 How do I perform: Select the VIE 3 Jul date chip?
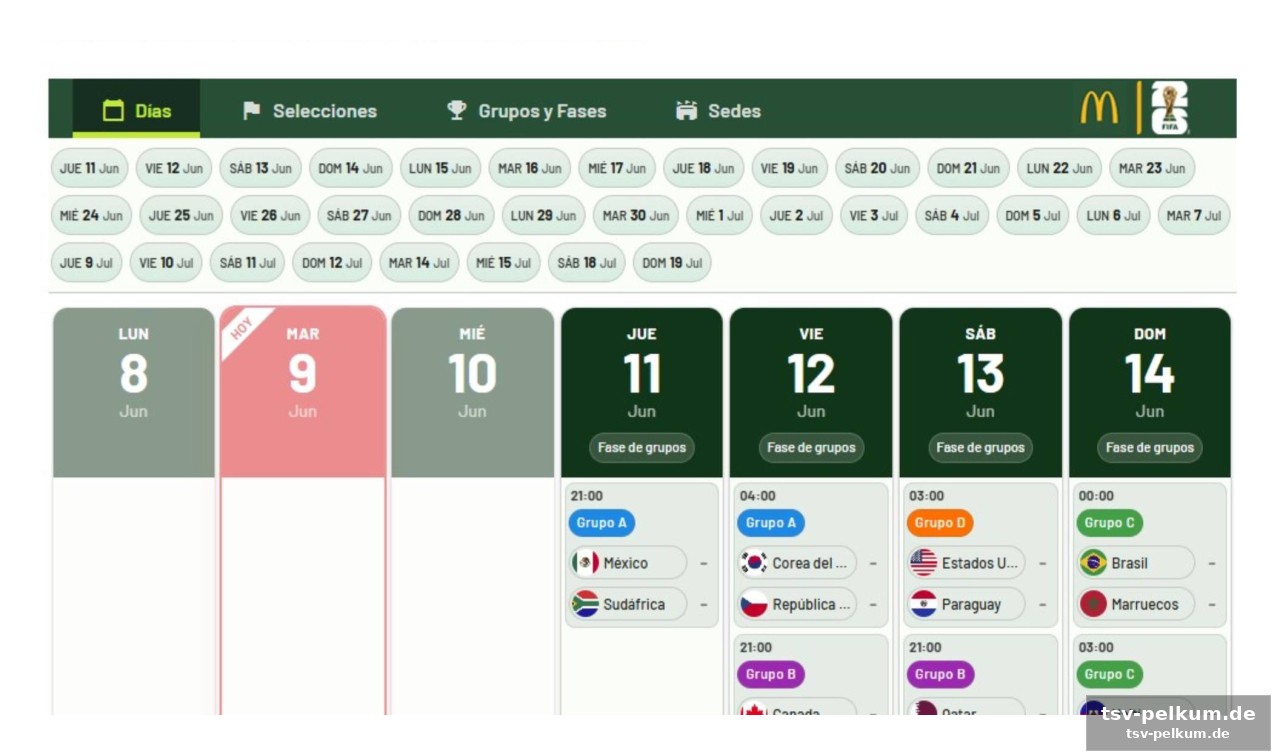pyautogui.click(x=873, y=215)
